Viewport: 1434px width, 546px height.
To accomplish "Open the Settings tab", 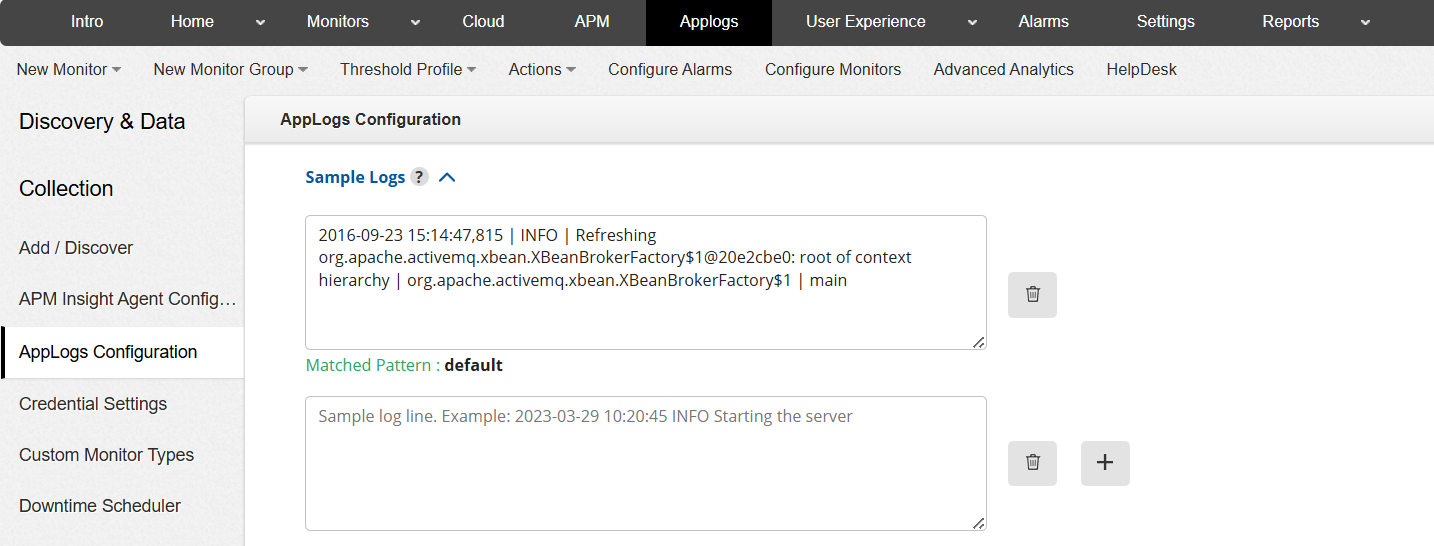I will point(1166,22).
